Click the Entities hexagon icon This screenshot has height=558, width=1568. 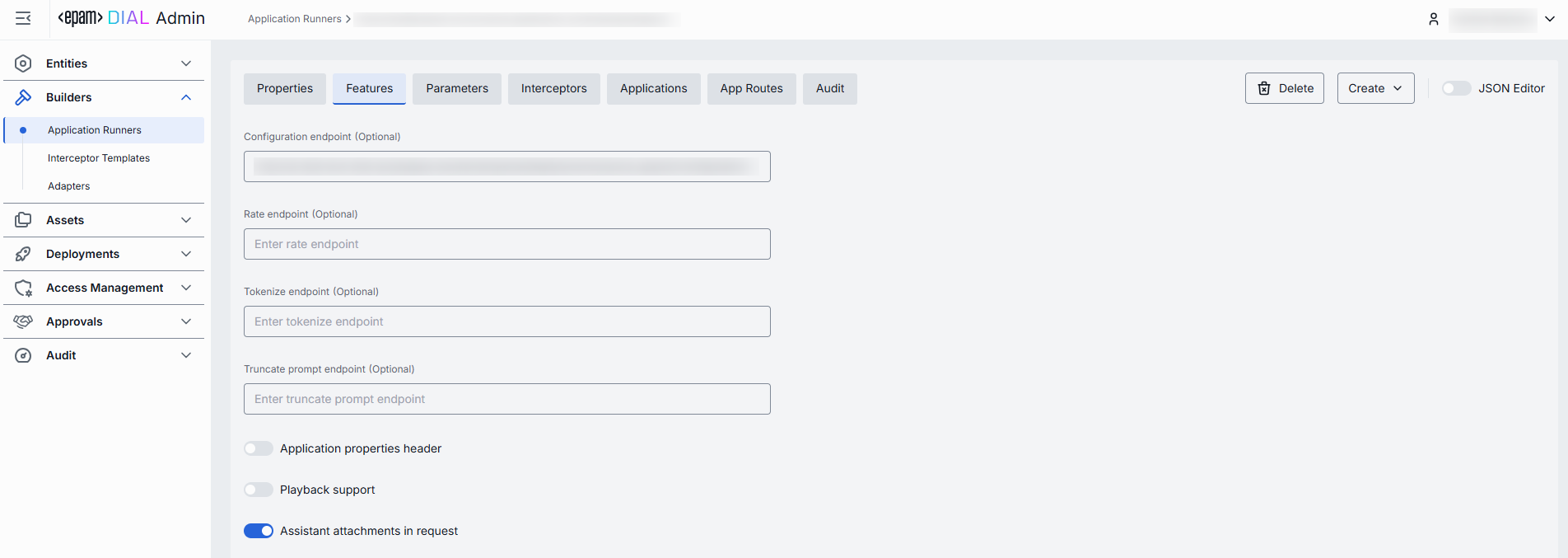click(23, 63)
